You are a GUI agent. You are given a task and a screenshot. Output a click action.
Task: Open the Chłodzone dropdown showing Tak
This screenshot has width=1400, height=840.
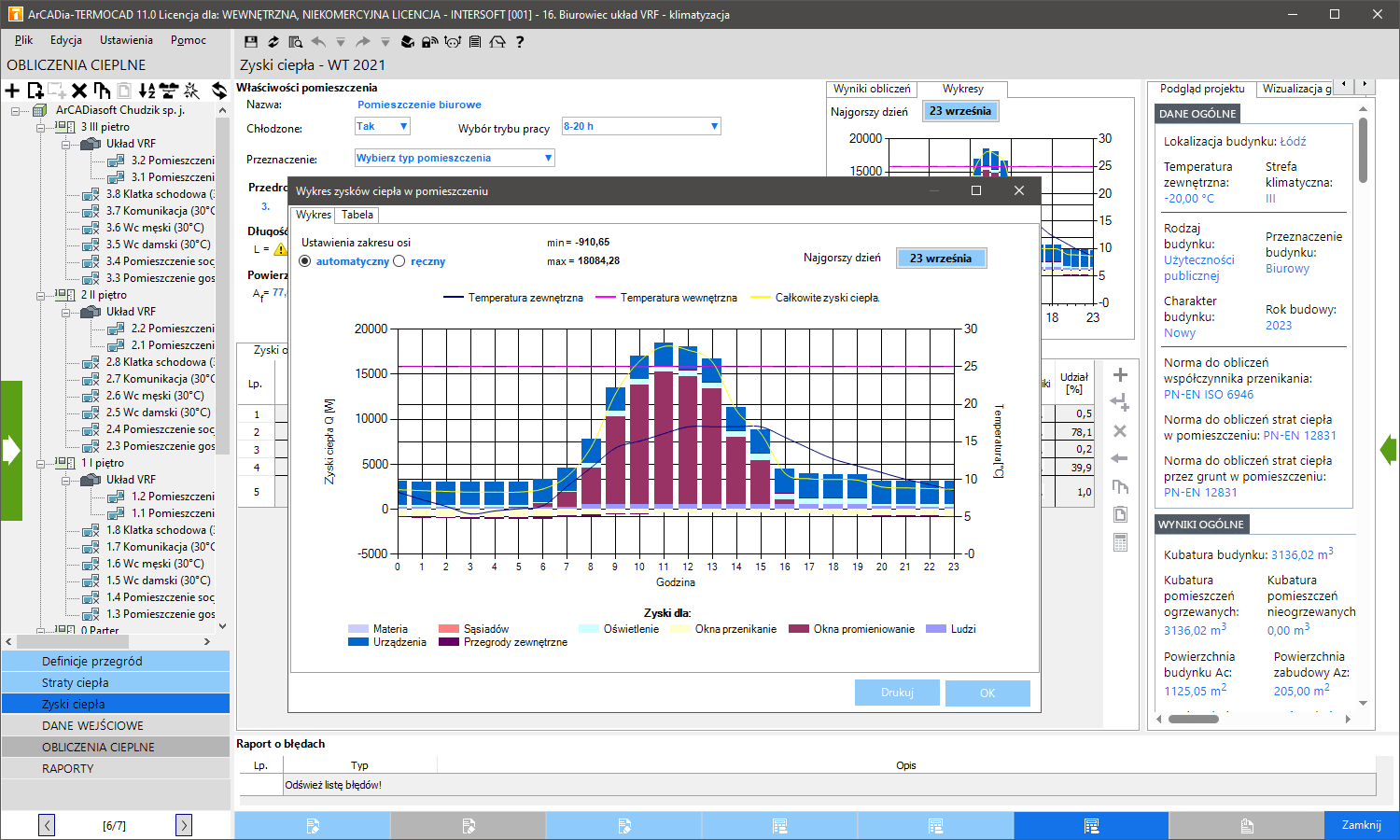pyautogui.click(x=383, y=126)
